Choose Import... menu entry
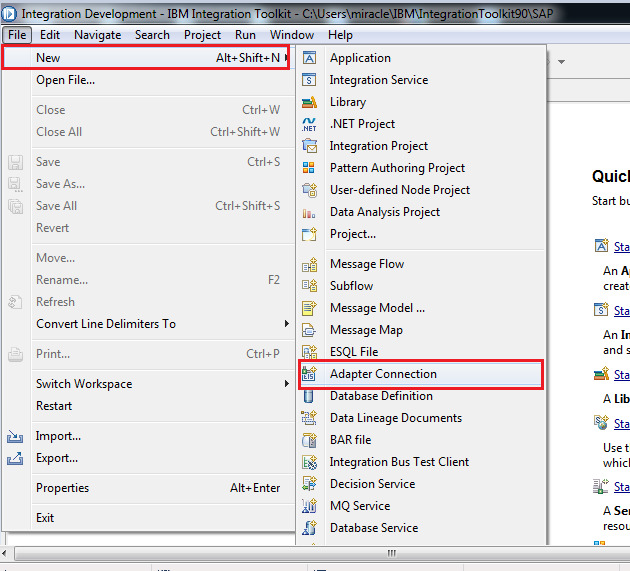This screenshot has width=630, height=571. [149, 436]
